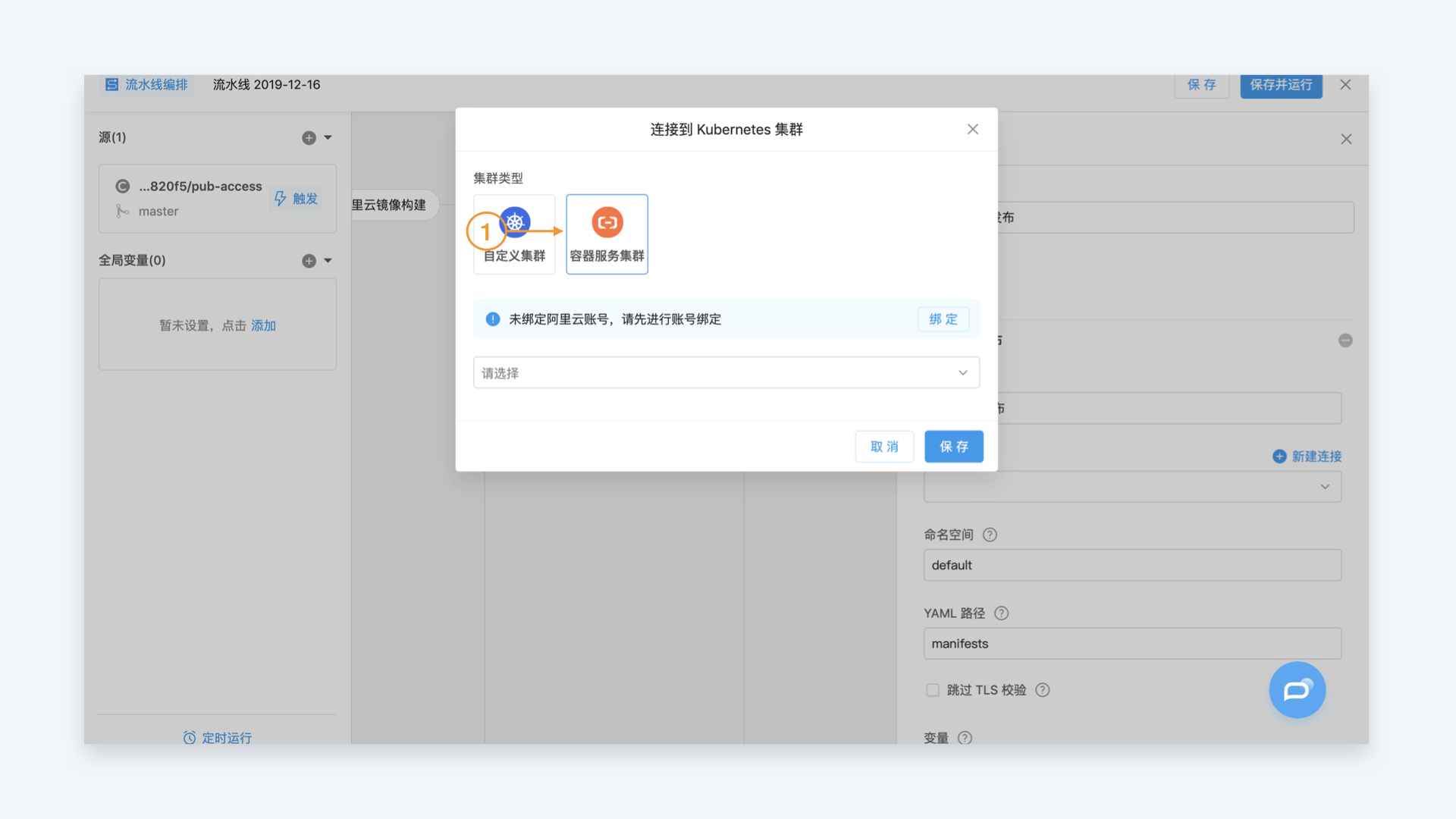
Task: Show help for YAML 路径
Action: (x=1002, y=613)
